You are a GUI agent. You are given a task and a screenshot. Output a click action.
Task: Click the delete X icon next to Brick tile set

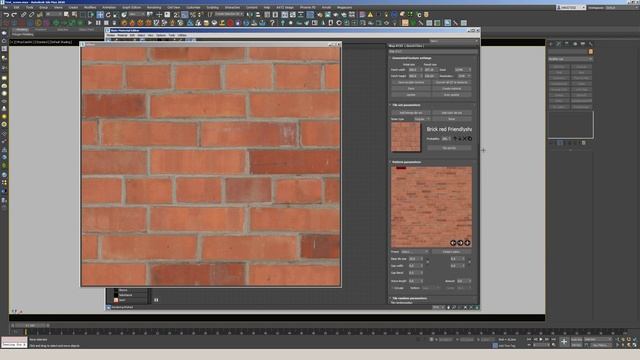coord(464,139)
